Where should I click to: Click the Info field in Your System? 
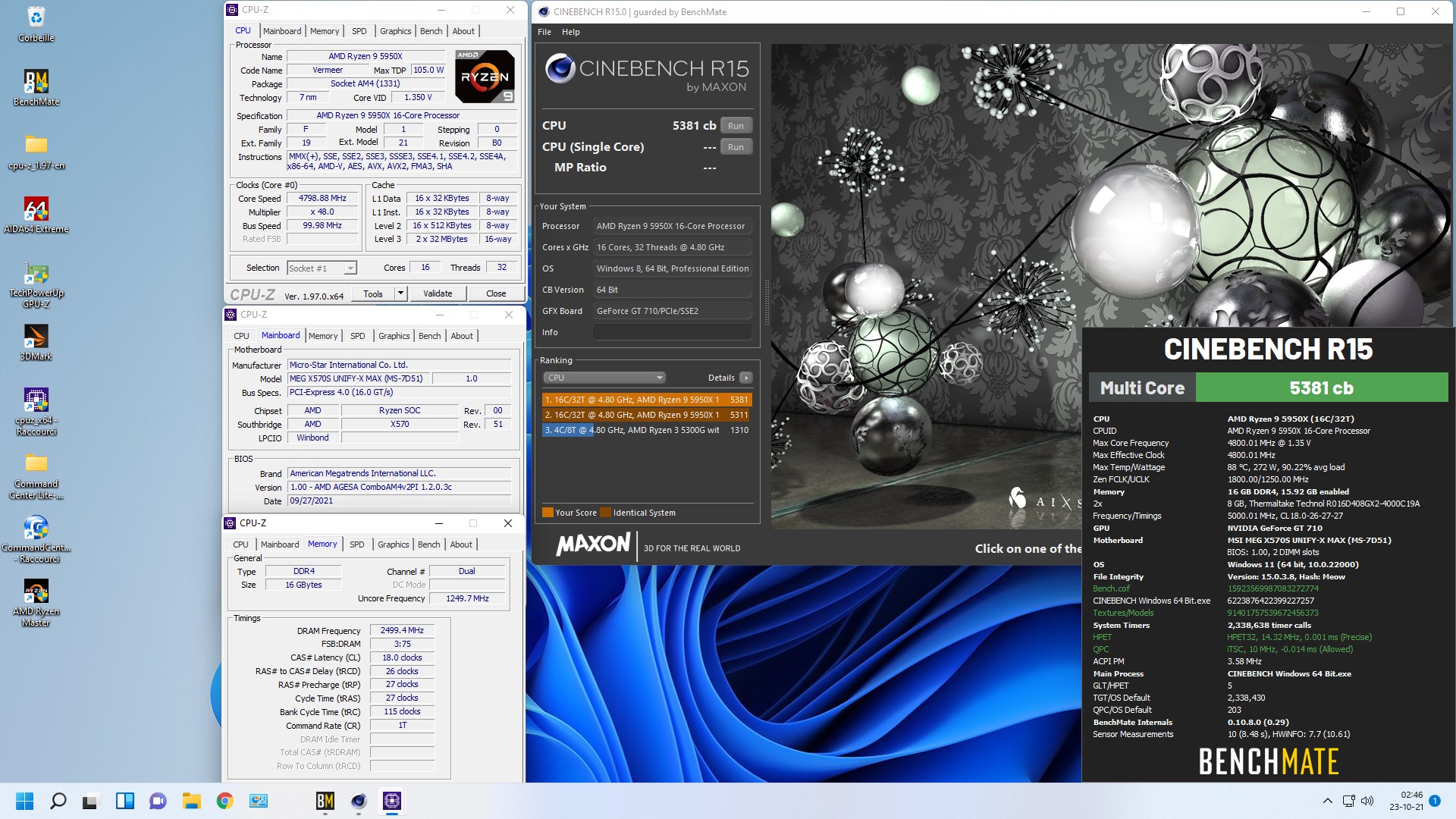672,332
